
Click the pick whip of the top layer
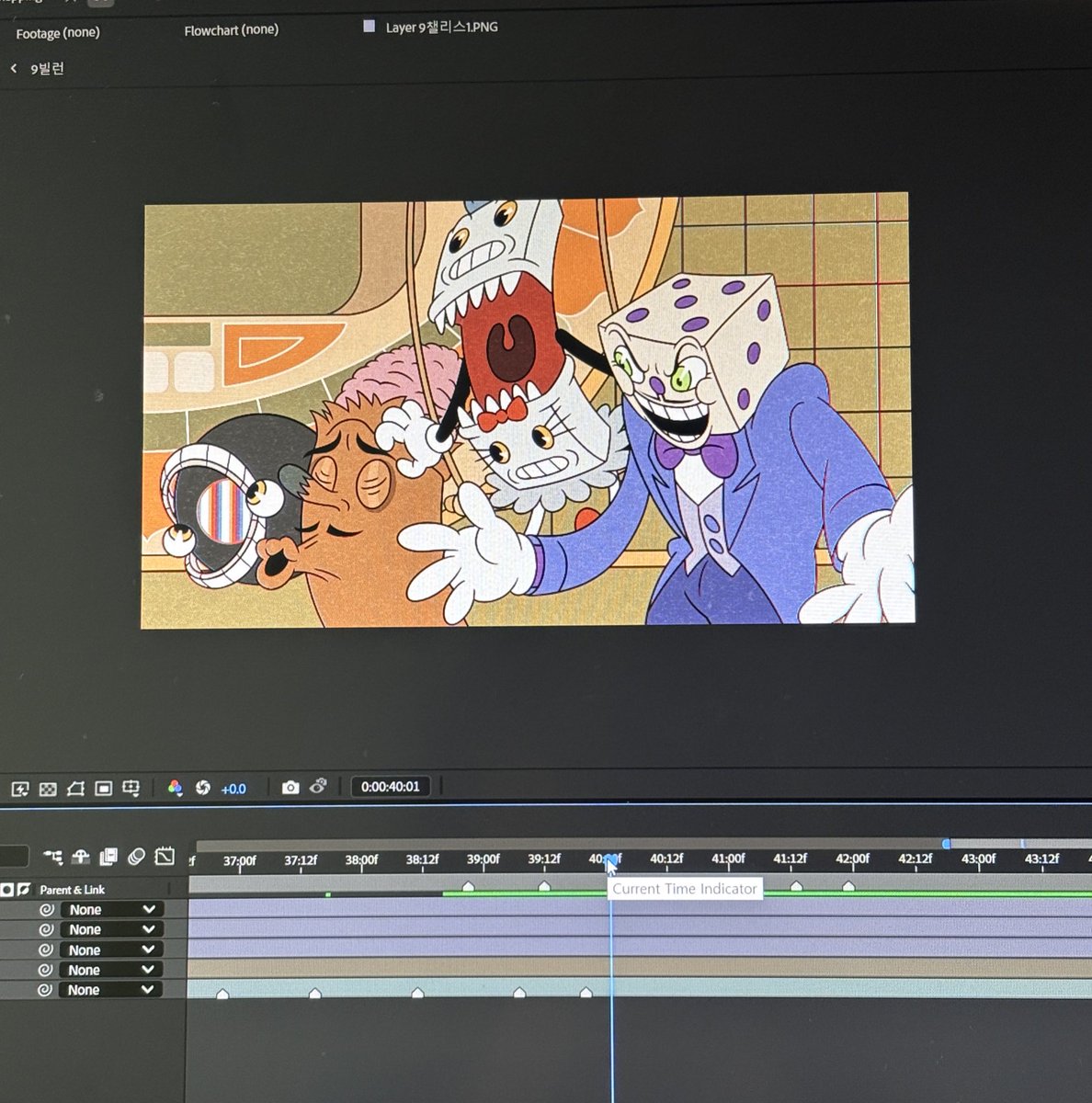(x=46, y=910)
